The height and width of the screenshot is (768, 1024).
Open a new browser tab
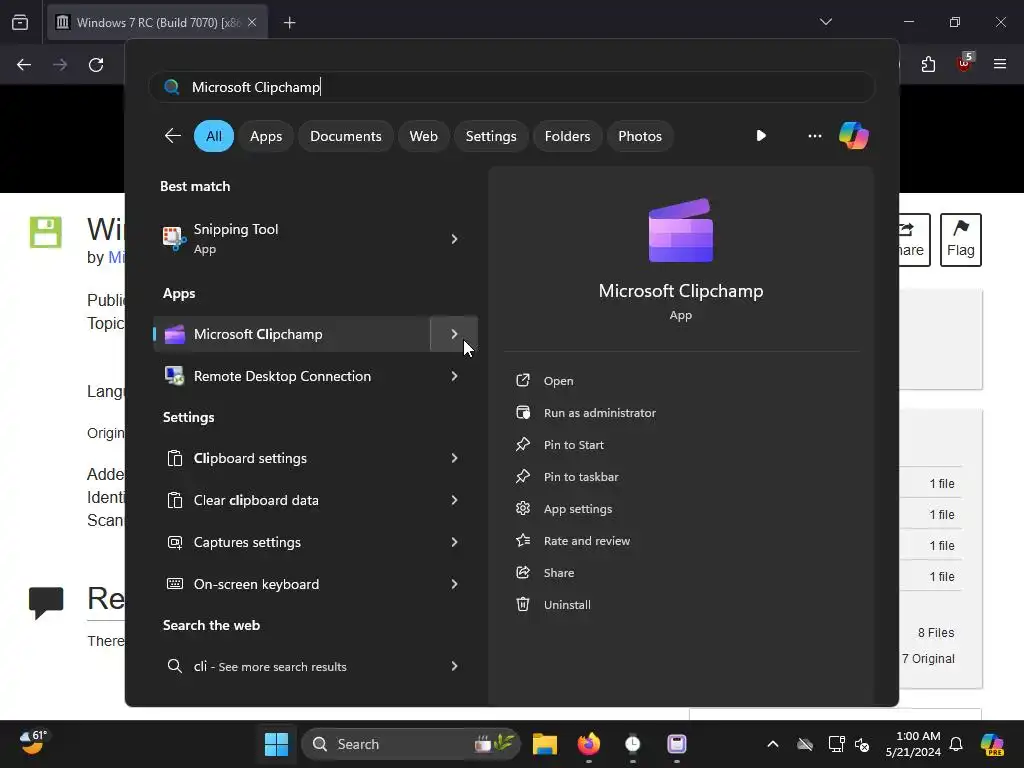click(289, 23)
